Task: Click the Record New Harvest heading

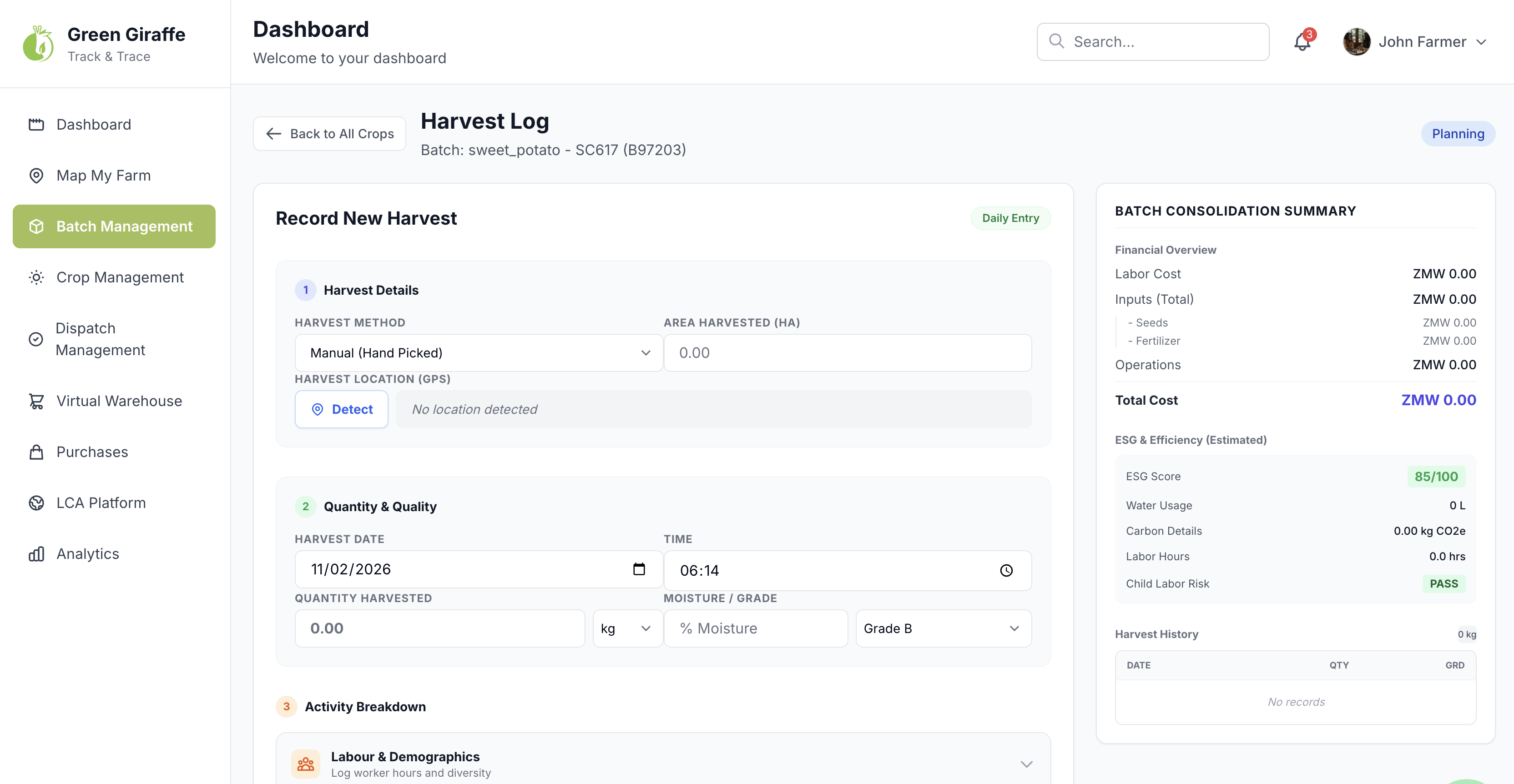Action: click(x=366, y=218)
